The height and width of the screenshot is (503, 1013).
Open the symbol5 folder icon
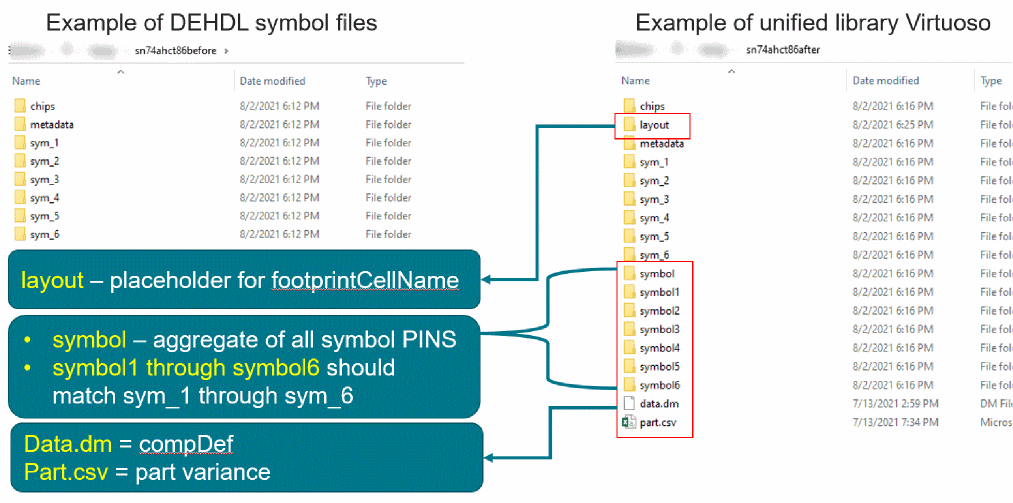coord(629,367)
